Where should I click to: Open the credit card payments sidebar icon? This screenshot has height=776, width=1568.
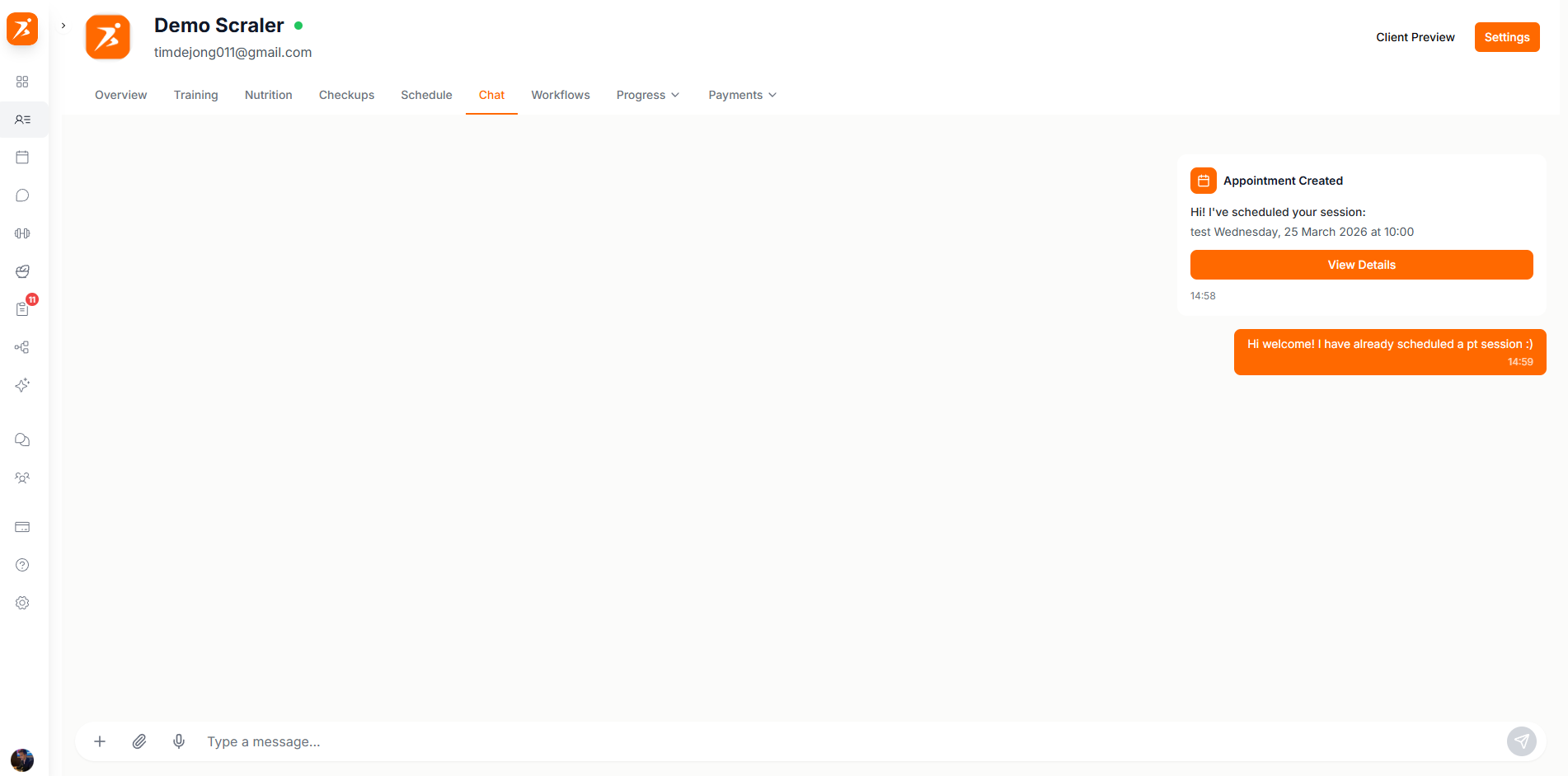(x=22, y=527)
